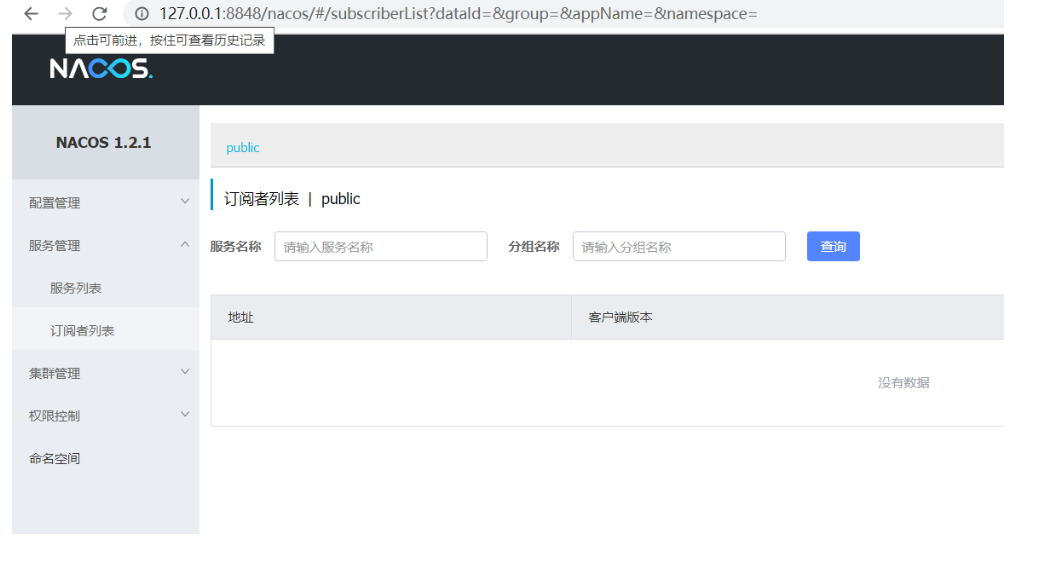Reload the page with the refresh icon
Viewport: 1061px width, 586px height.
(99, 14)
